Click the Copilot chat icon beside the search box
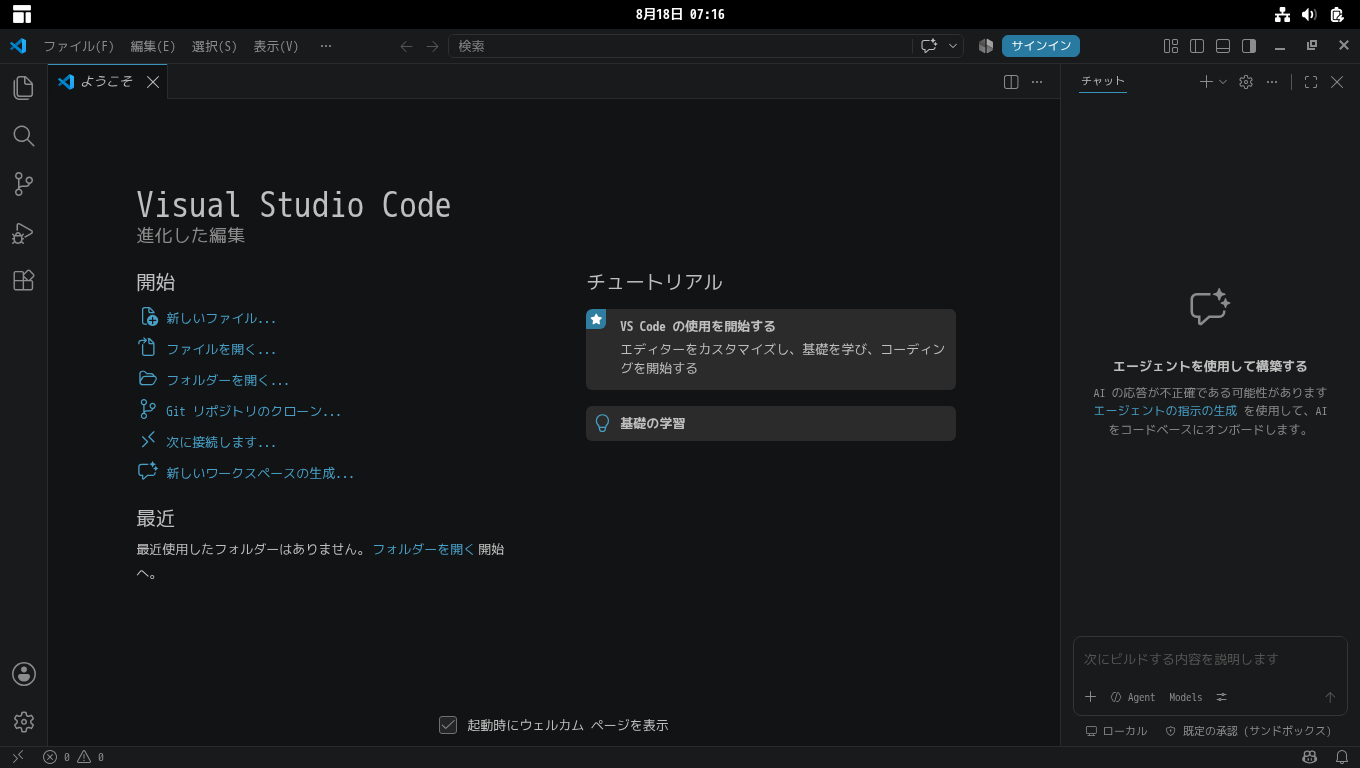This screenshot has height=768, width=1360. pos(929,46)
